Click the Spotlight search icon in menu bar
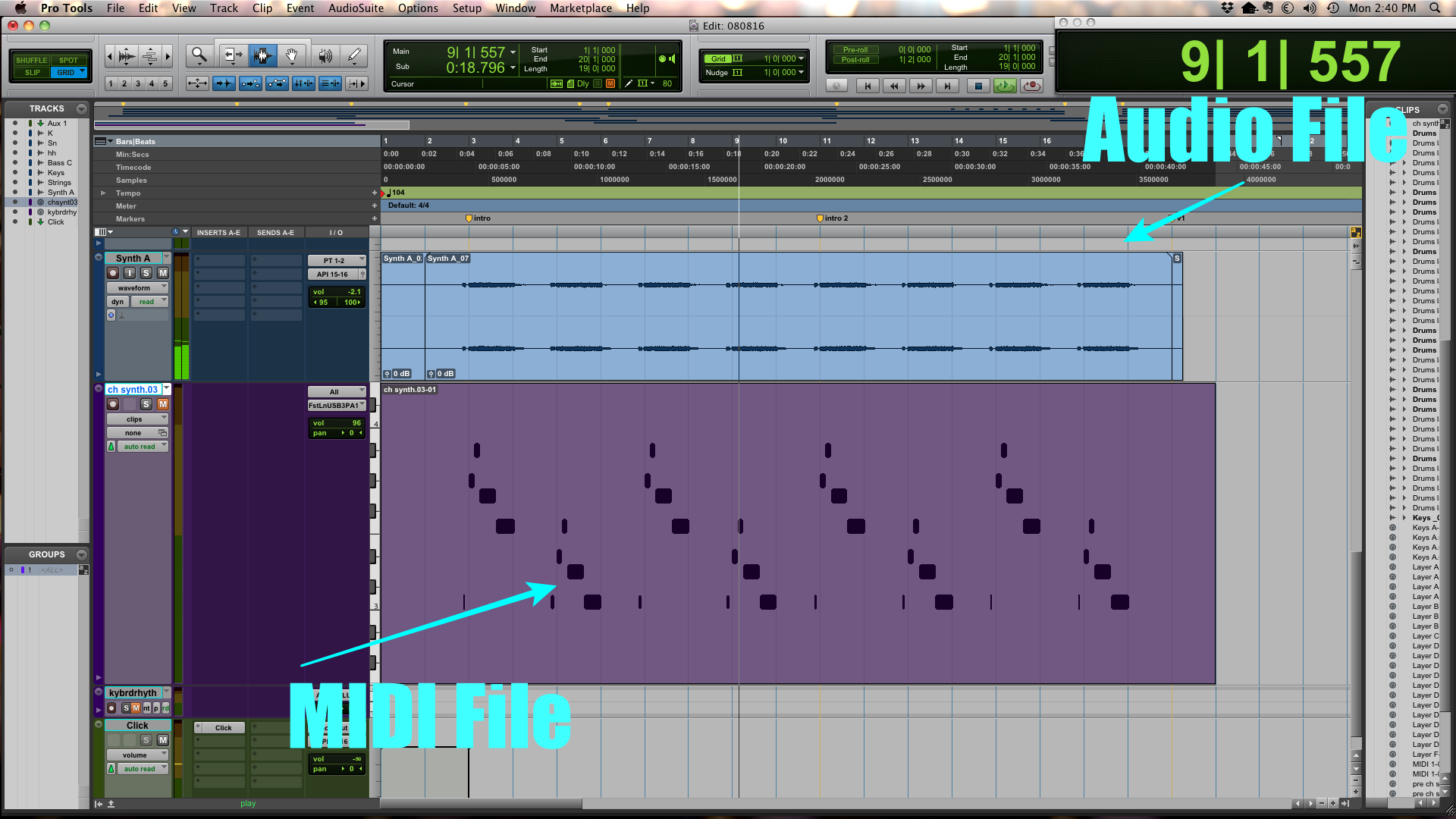The height and width of the screenshot is (819, 1456). tap(1435, 8)
